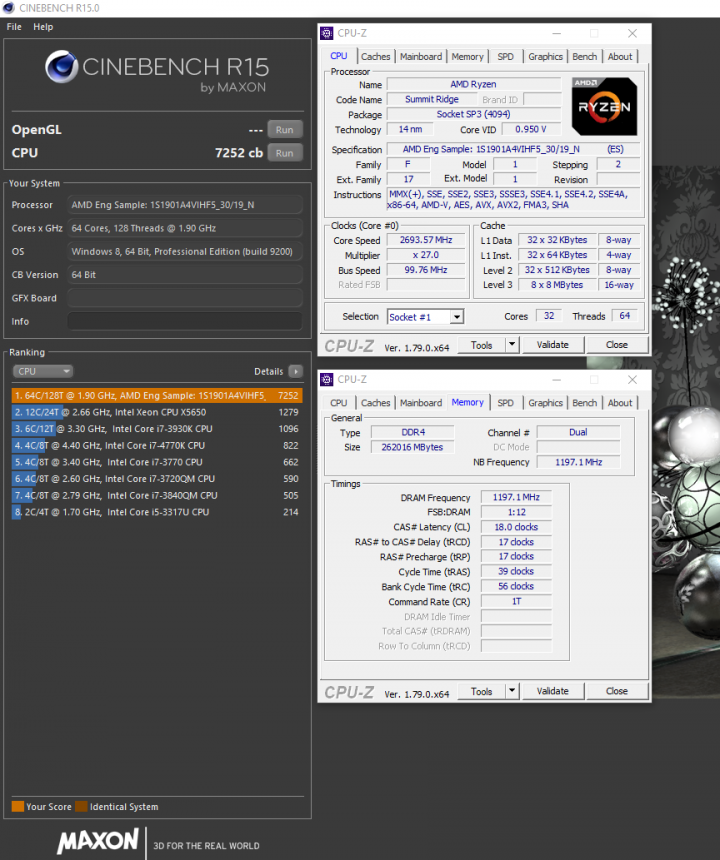Select ranking row Intel Core i7-3930K
The height and width of the screenshot is (860, 720).
point(157,429)
